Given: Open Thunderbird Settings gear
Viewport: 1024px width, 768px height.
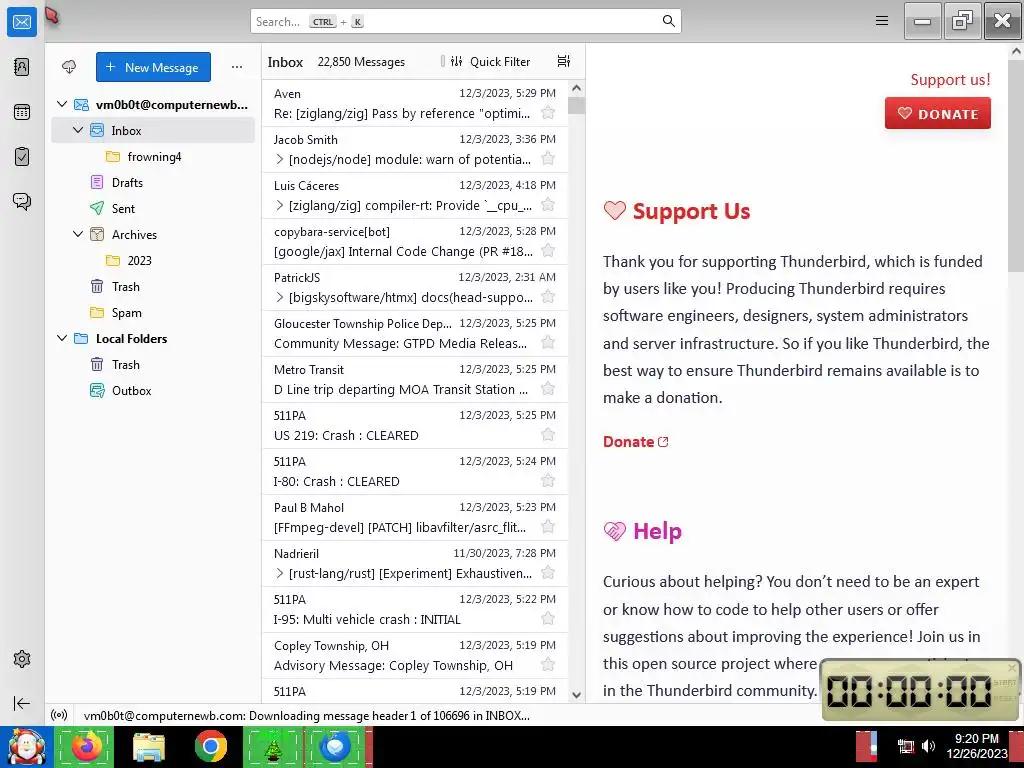Looking at the screenshot, I should (x=22, y=659).
